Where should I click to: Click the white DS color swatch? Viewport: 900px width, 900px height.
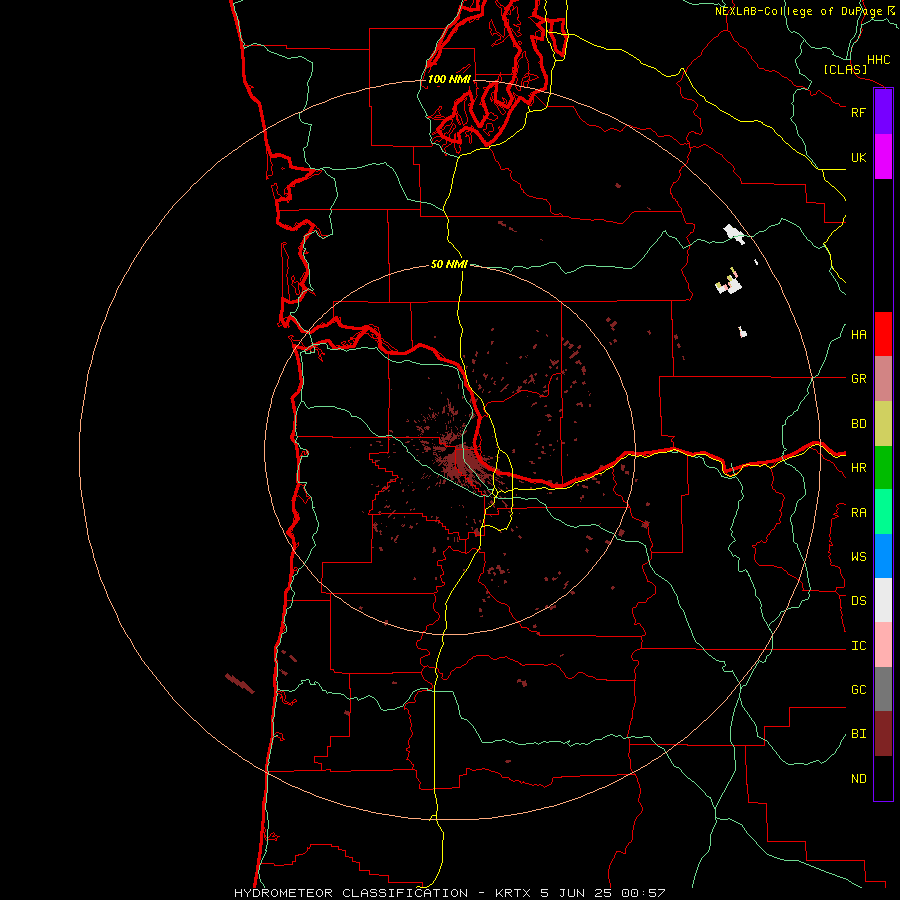883,600
